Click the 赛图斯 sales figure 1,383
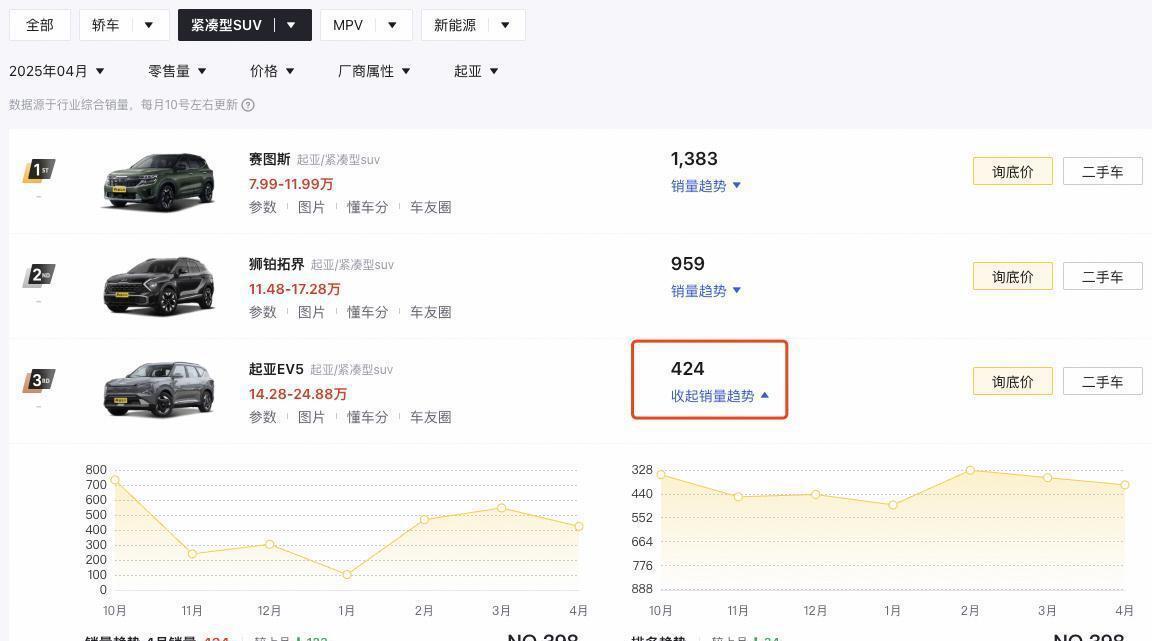This screenshot has height=641, width=1152. 694,159
